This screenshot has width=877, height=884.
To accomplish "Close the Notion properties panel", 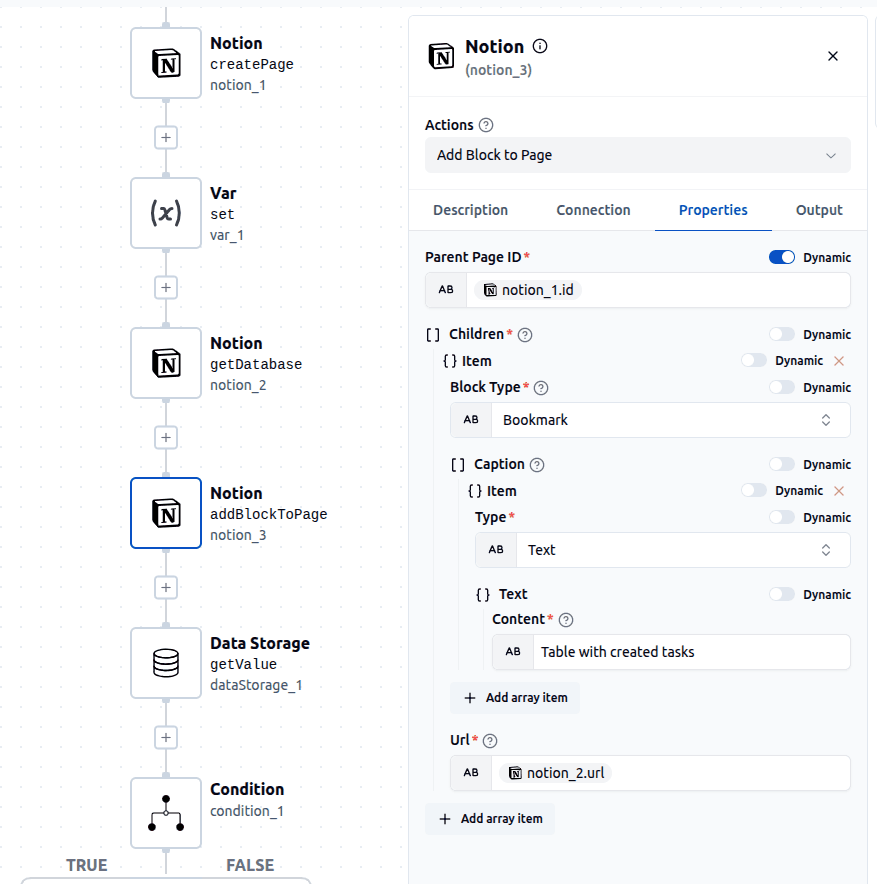I will coord(832,56).
